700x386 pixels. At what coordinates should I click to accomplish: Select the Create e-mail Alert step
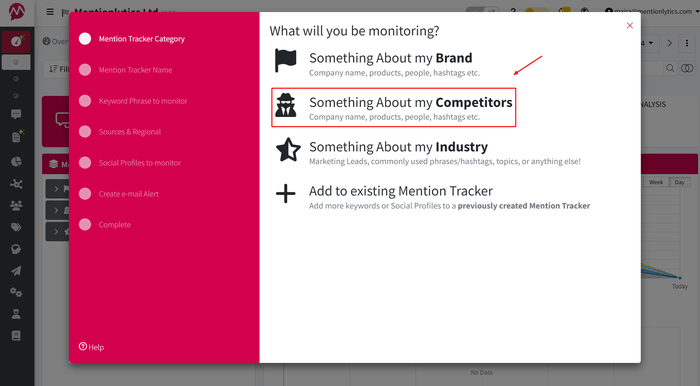[x=119, y=194]
